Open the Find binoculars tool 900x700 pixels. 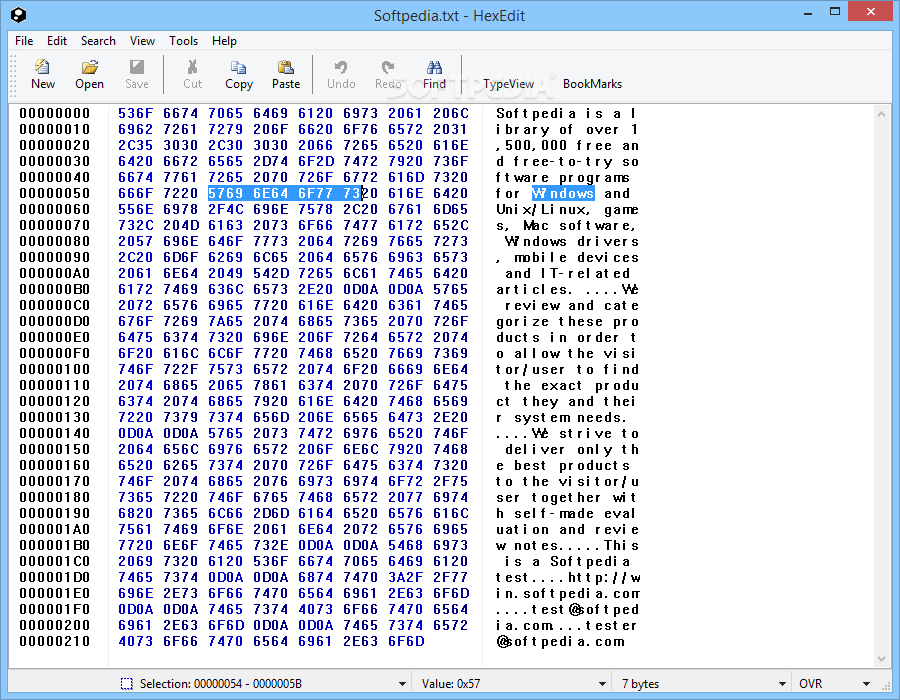tap(435, 67)
